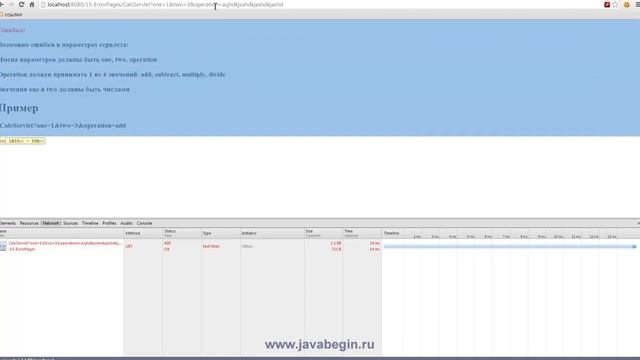
Task: Go to the browser home page icon
Action: click(x=32, y=4)
